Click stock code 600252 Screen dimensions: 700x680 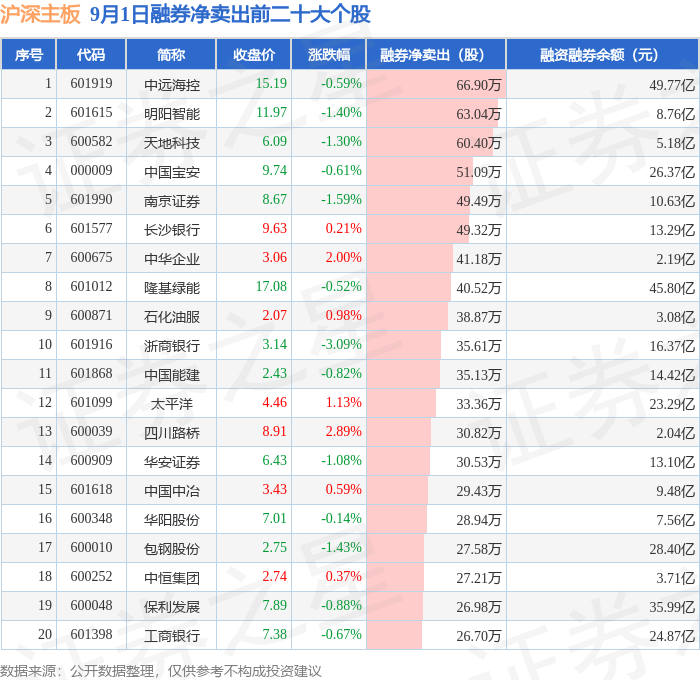91,577
